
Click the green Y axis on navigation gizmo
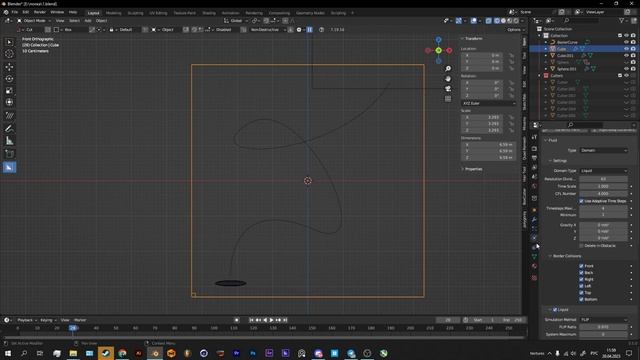click(x=438, y=51)
